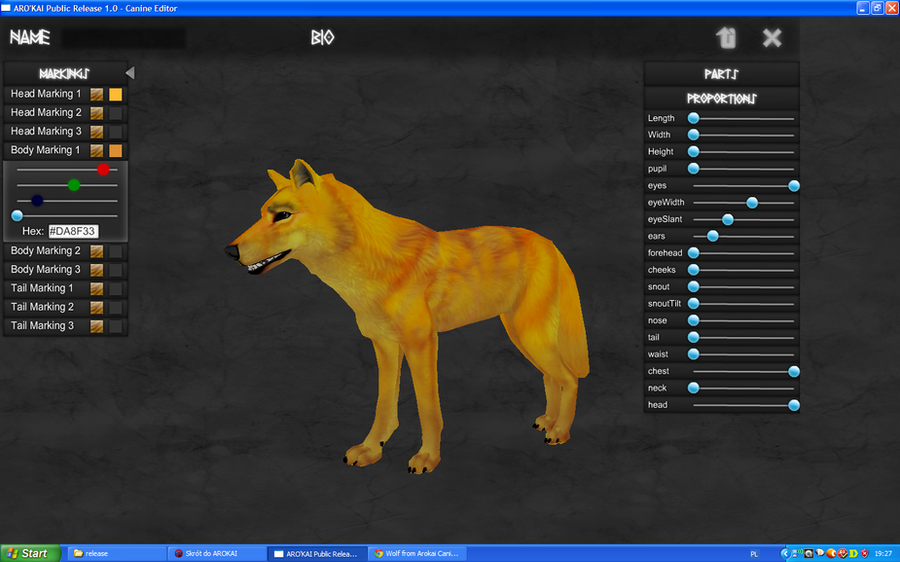Select the Head Marking 1 yellow color swatch
Screen dimensions: 900x562
115,94
